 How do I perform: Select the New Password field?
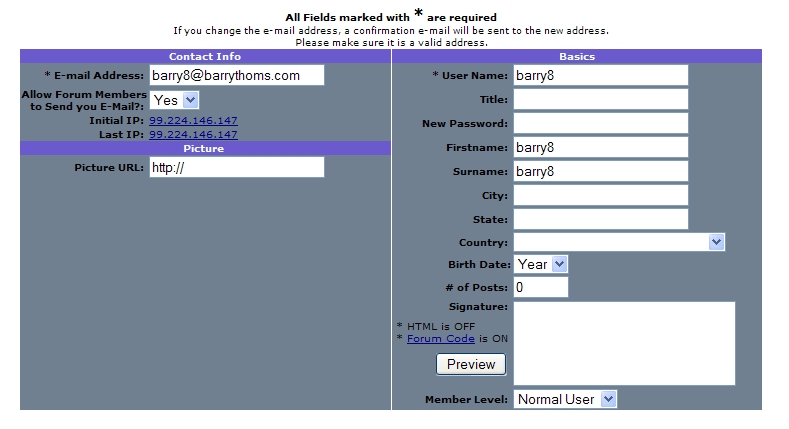[x=601, y=123]
